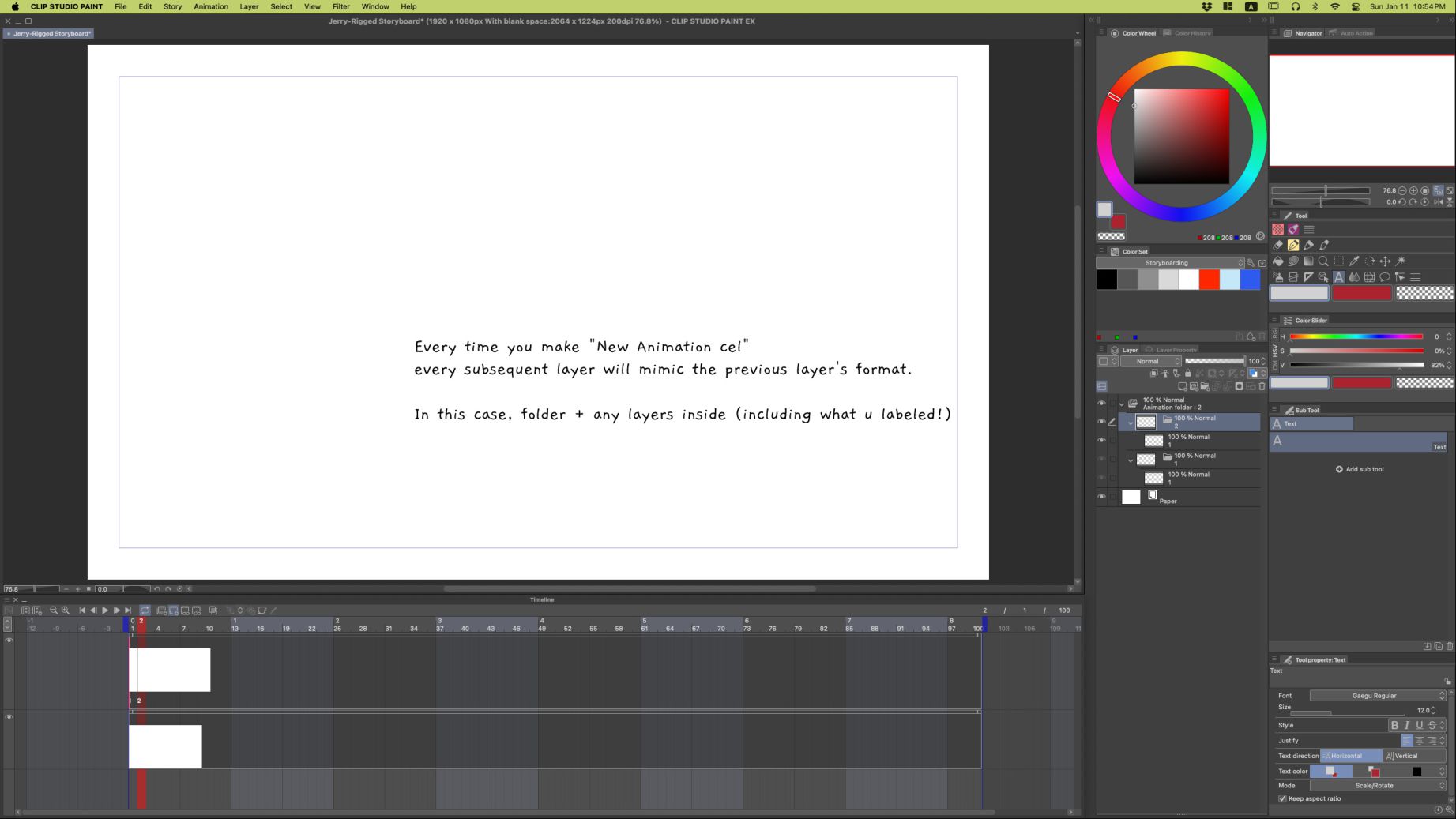Hide the Animation folder layer
The width and height of the screenshot is (1456, 819).
point(1101,404)
